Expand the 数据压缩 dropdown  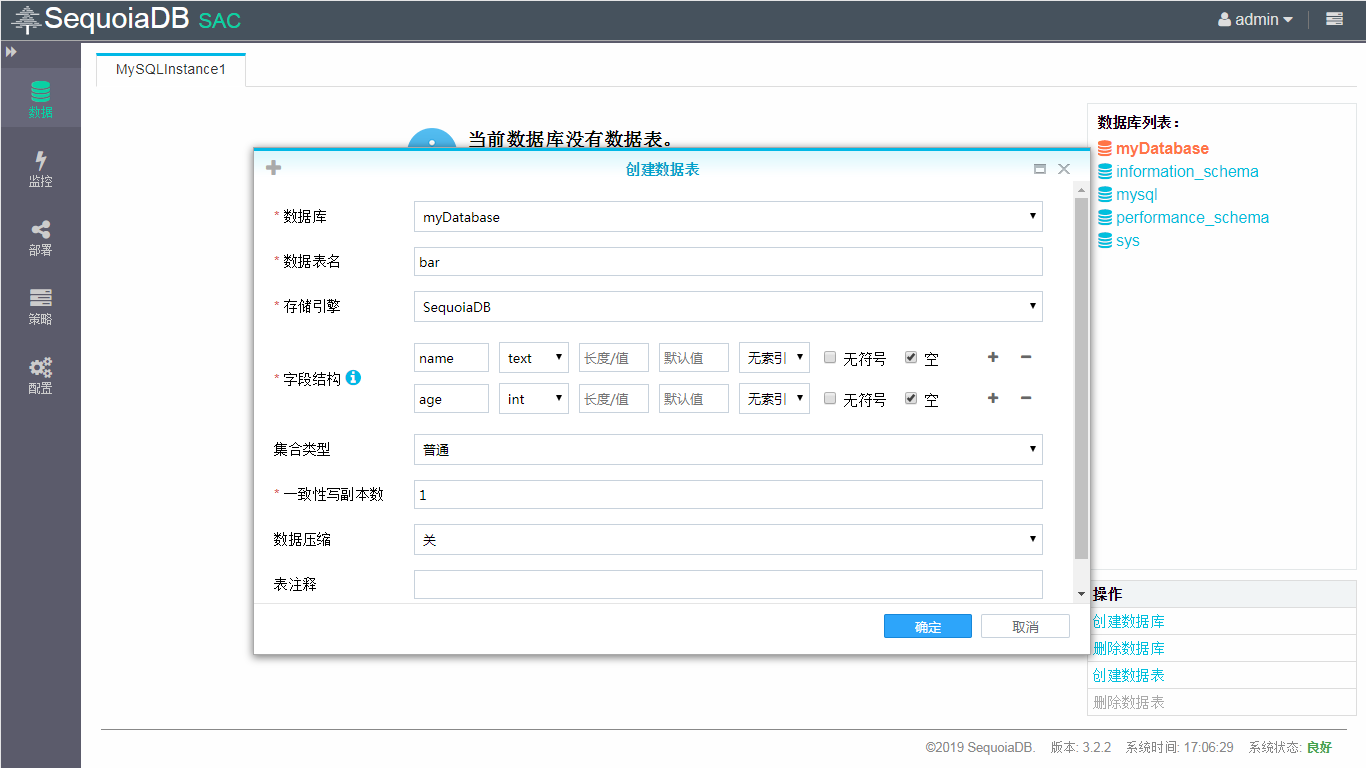pyautogui.click(x=727, y=540)
